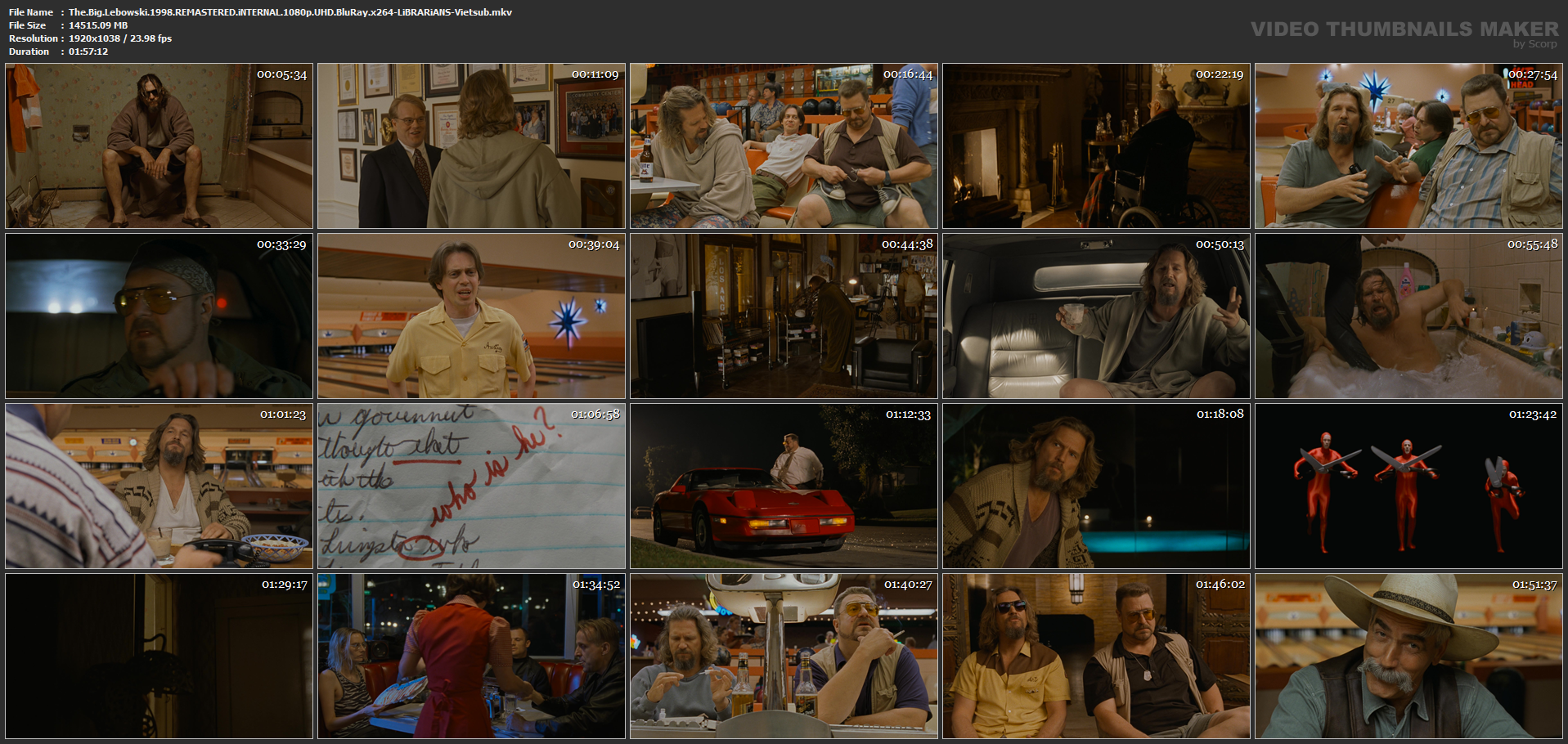This screenshot has height=744, width=1568.
Task: Select the yellow shirt frame at 00:39:04
Action: [471, 316]
